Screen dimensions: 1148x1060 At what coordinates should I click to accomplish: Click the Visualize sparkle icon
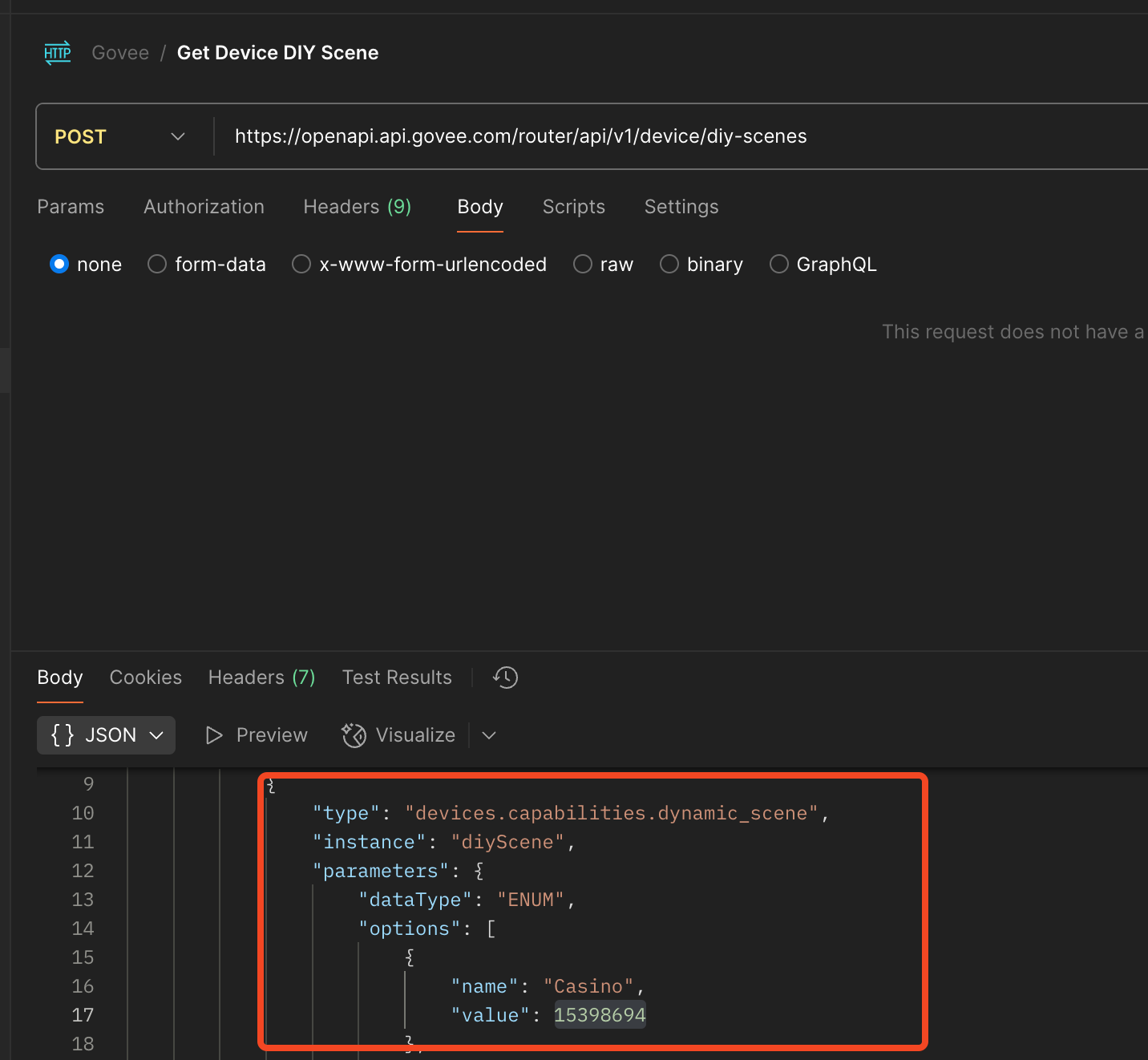coord(354,735)
